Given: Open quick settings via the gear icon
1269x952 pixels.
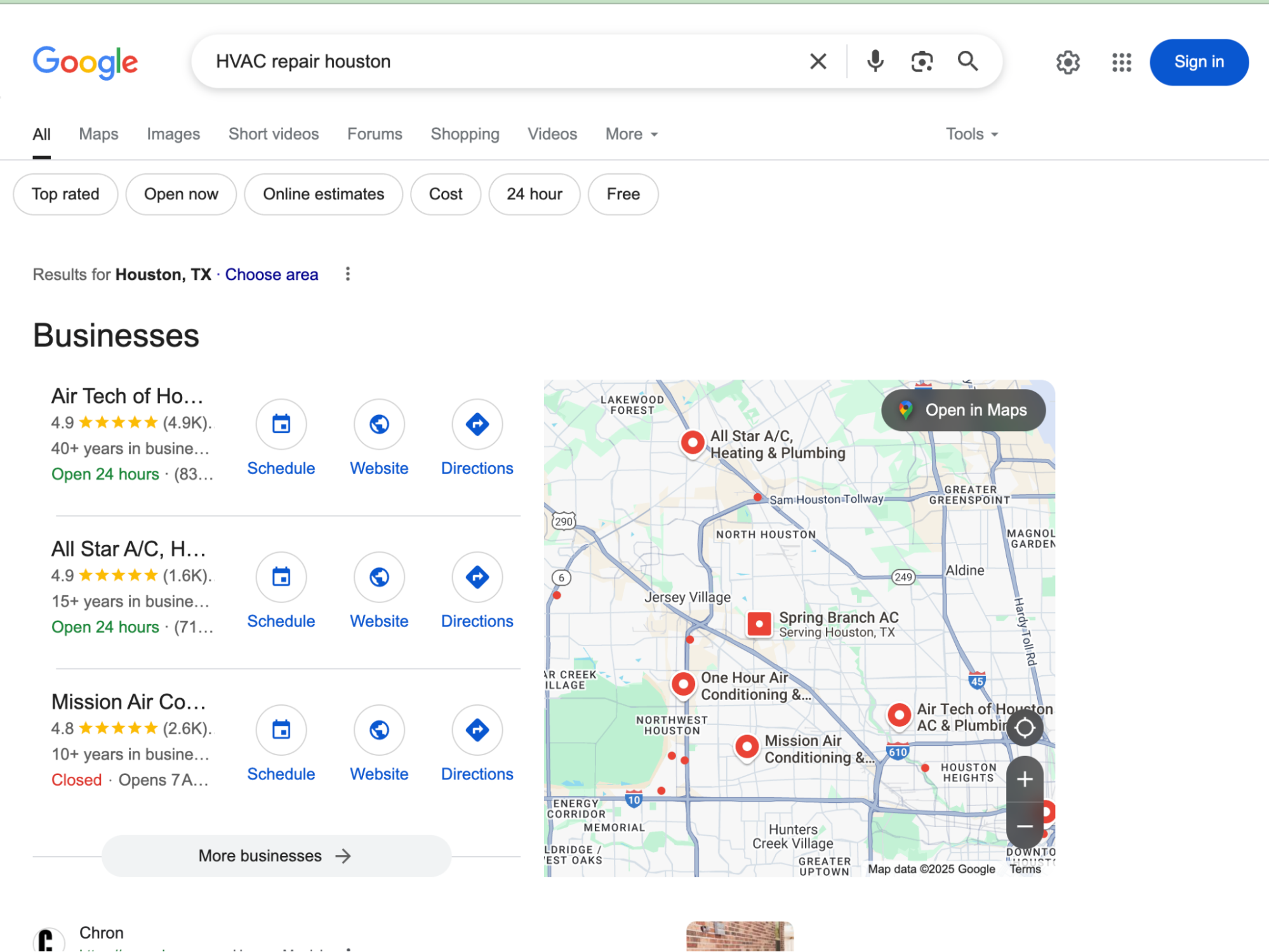Looking at the screenshot, I should (x=1068, y=62).
